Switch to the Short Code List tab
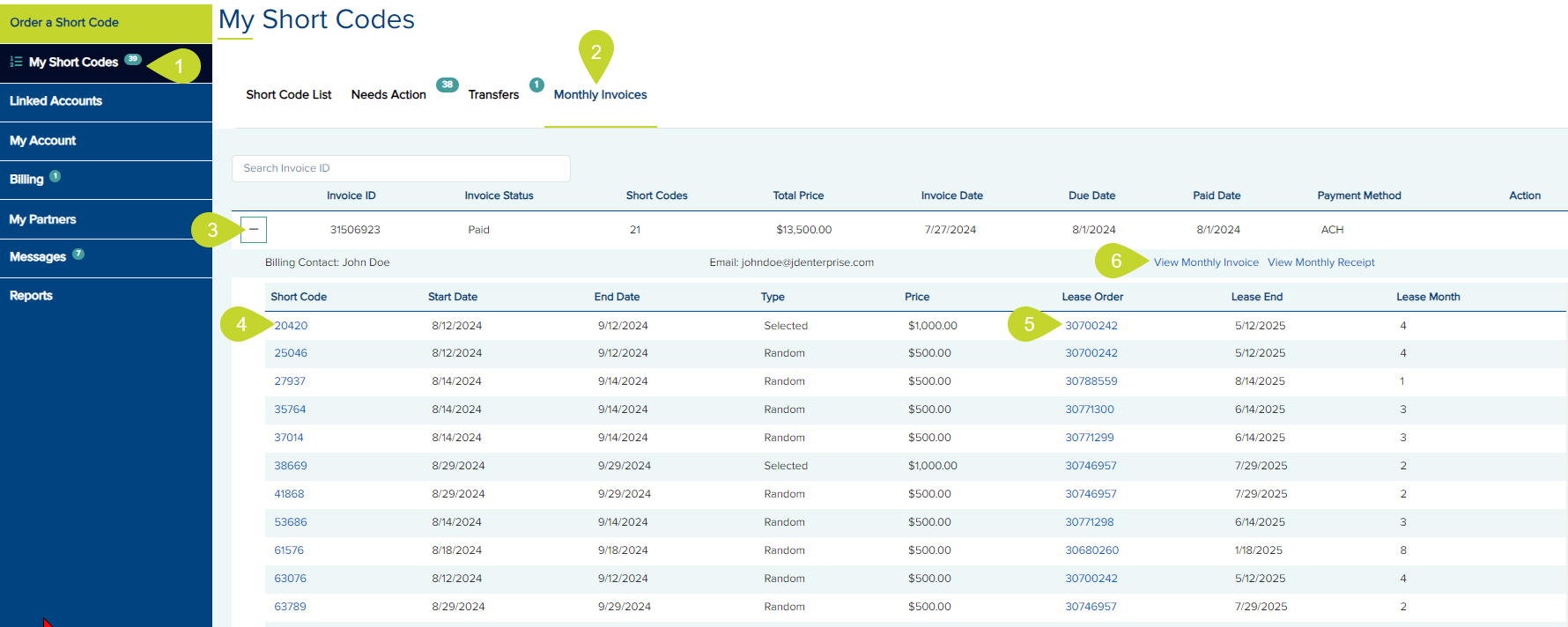This screenshot has height=627, width=1568. [289, 95]
